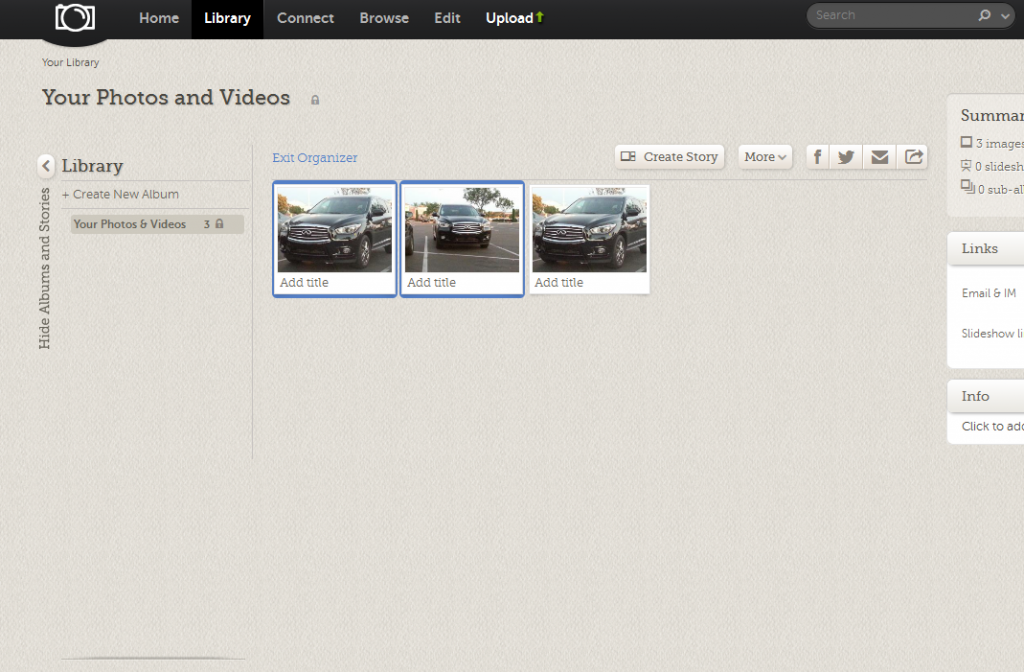Open the More dropdown menu
Viewport: 1024px width, 672px height.
[x=765, y=157]
